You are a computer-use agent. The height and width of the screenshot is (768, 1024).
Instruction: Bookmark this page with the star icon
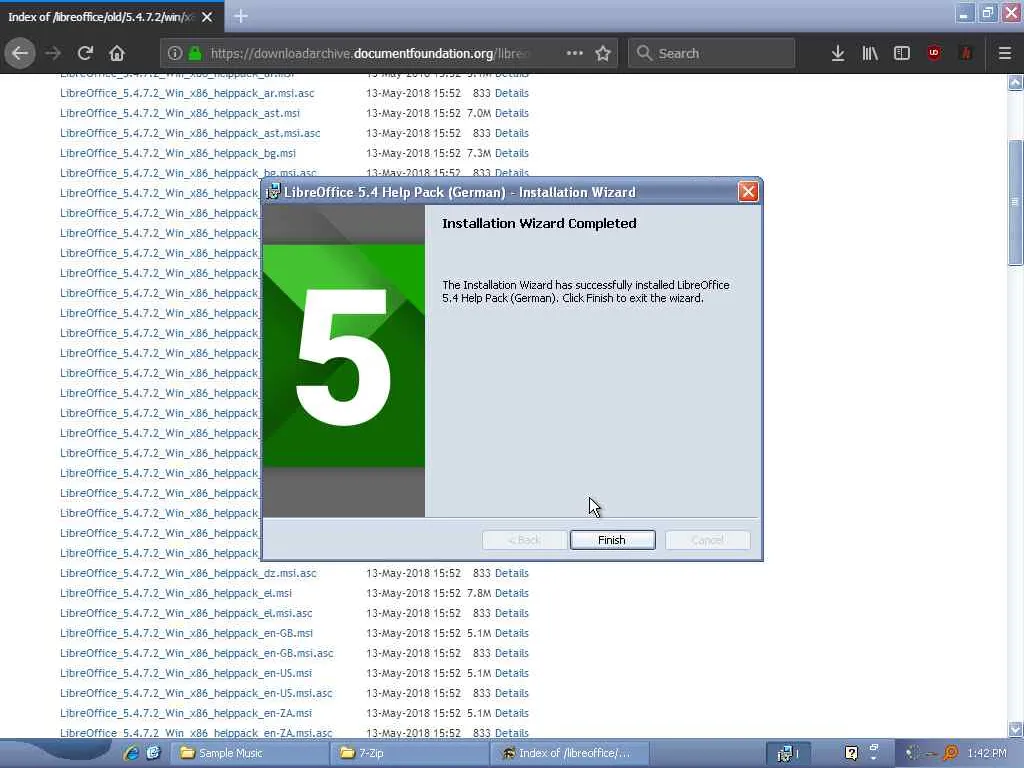click(603, 53)
